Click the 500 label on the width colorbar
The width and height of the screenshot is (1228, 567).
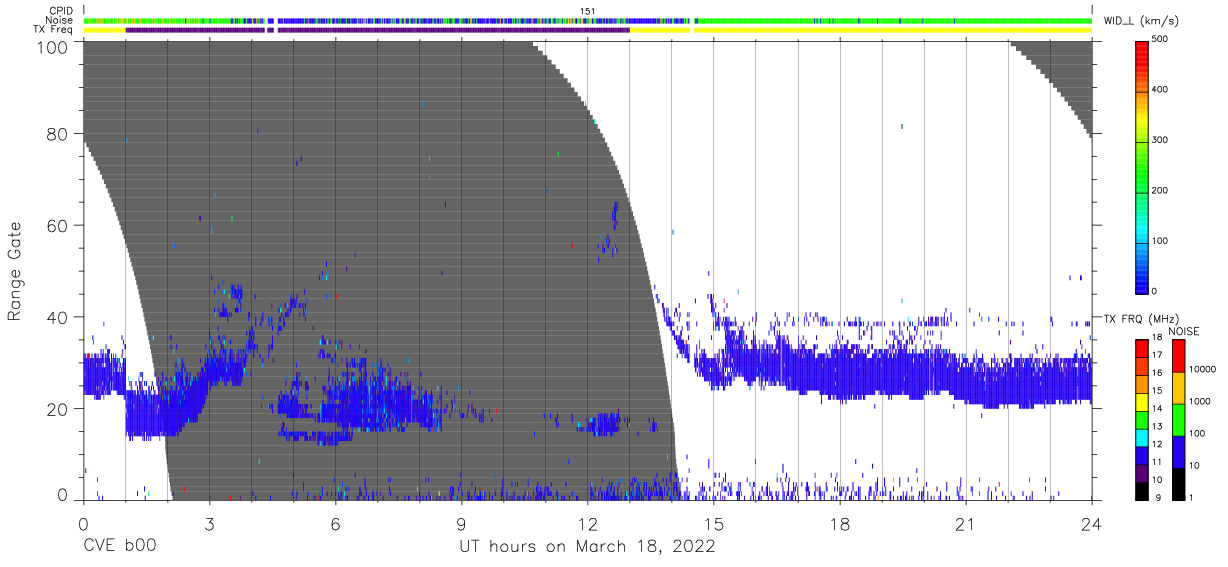click(1159, 39)
